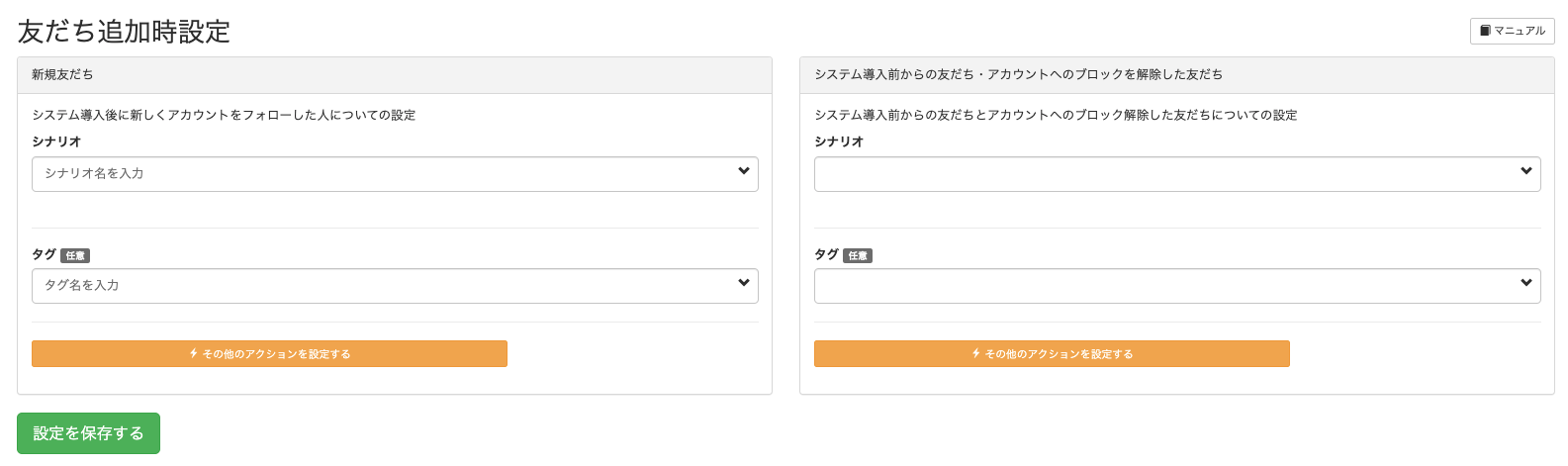Focus the シナリオ名を入力 field
The image size is (1568, 466).
395,174
